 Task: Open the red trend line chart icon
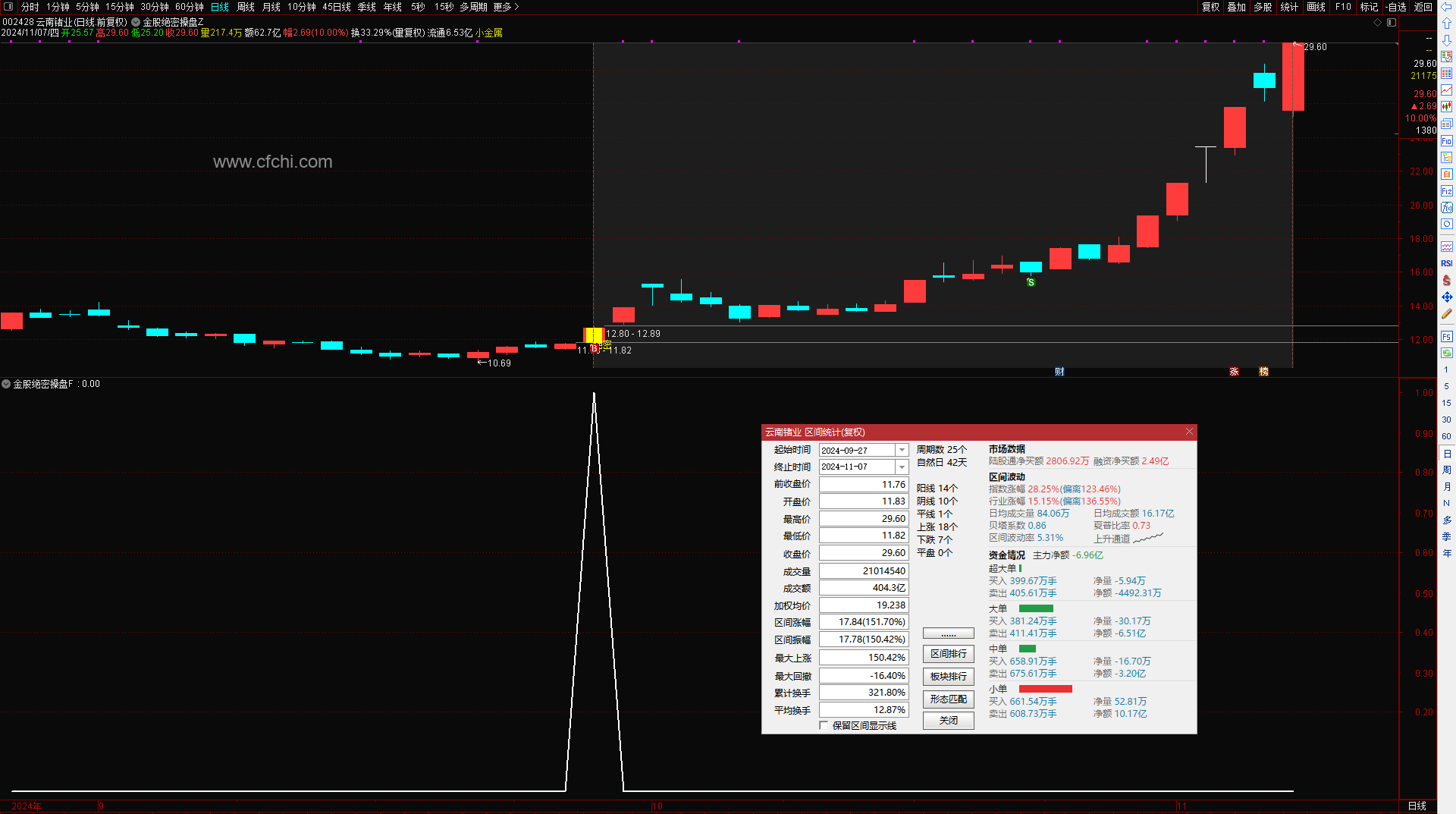[1447, 90]
